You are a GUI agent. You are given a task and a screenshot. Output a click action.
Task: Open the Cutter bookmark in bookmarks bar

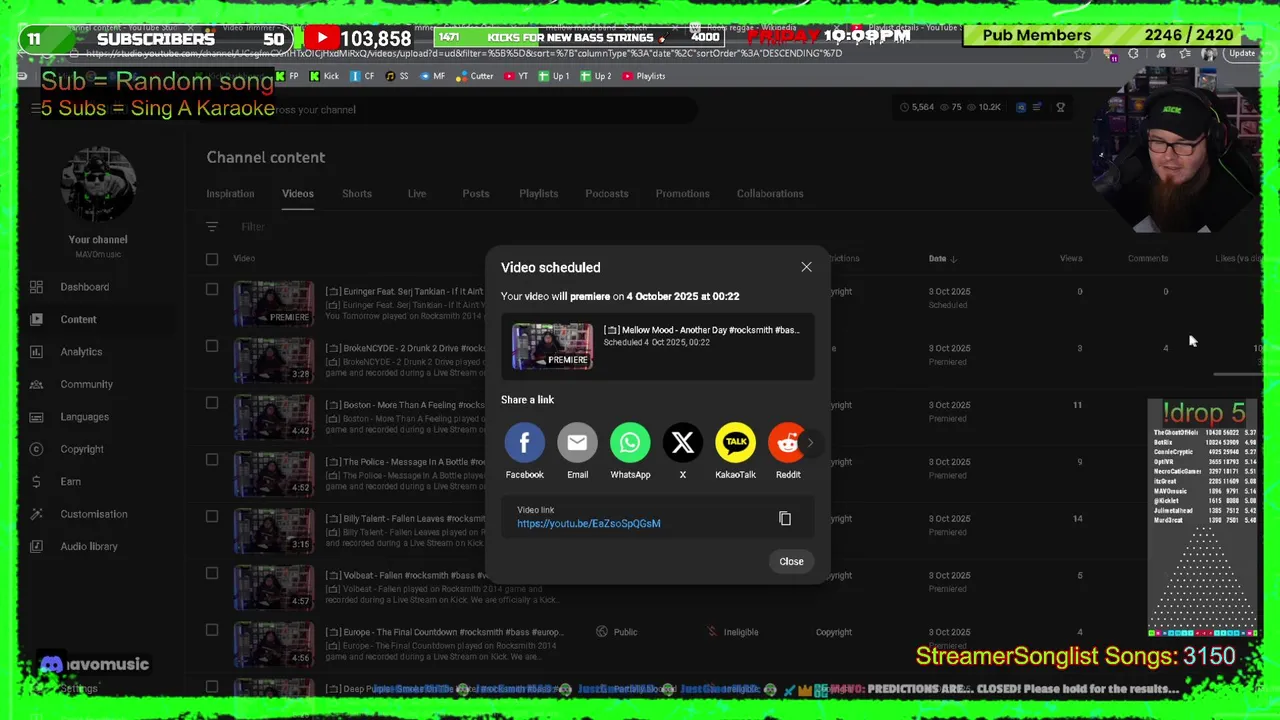tap(474, 76)
